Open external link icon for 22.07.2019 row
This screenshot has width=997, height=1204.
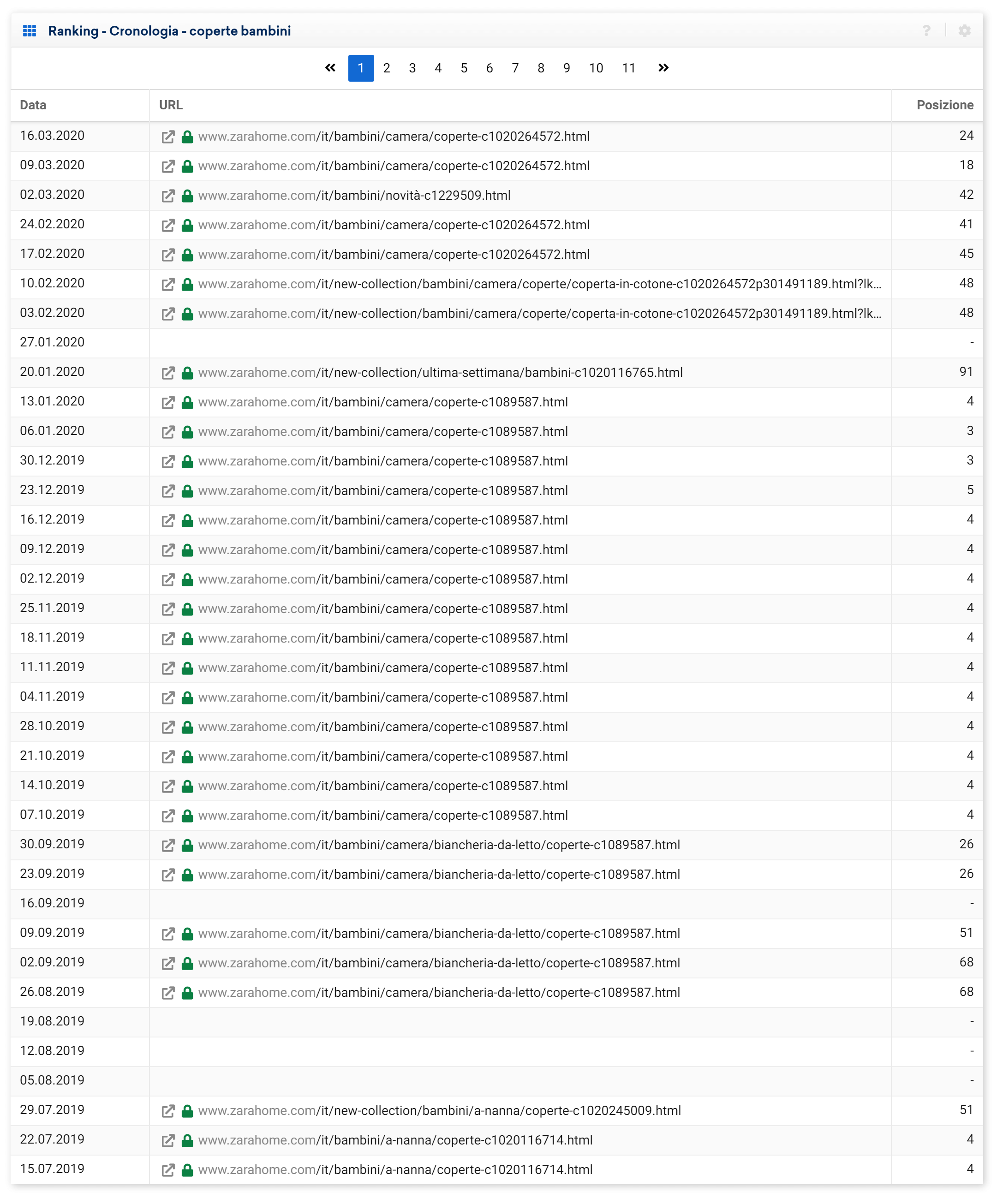[168, 1141]
